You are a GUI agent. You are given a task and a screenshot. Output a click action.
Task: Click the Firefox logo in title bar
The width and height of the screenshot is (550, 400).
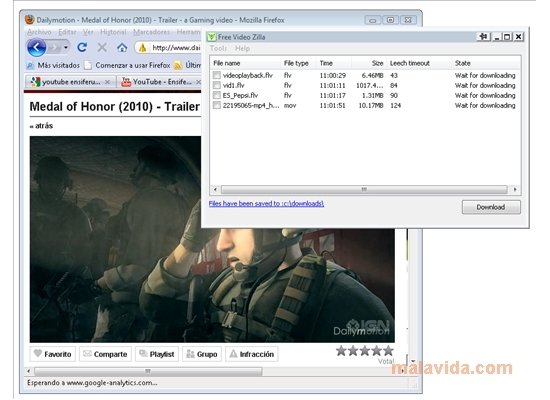[29, 19]
